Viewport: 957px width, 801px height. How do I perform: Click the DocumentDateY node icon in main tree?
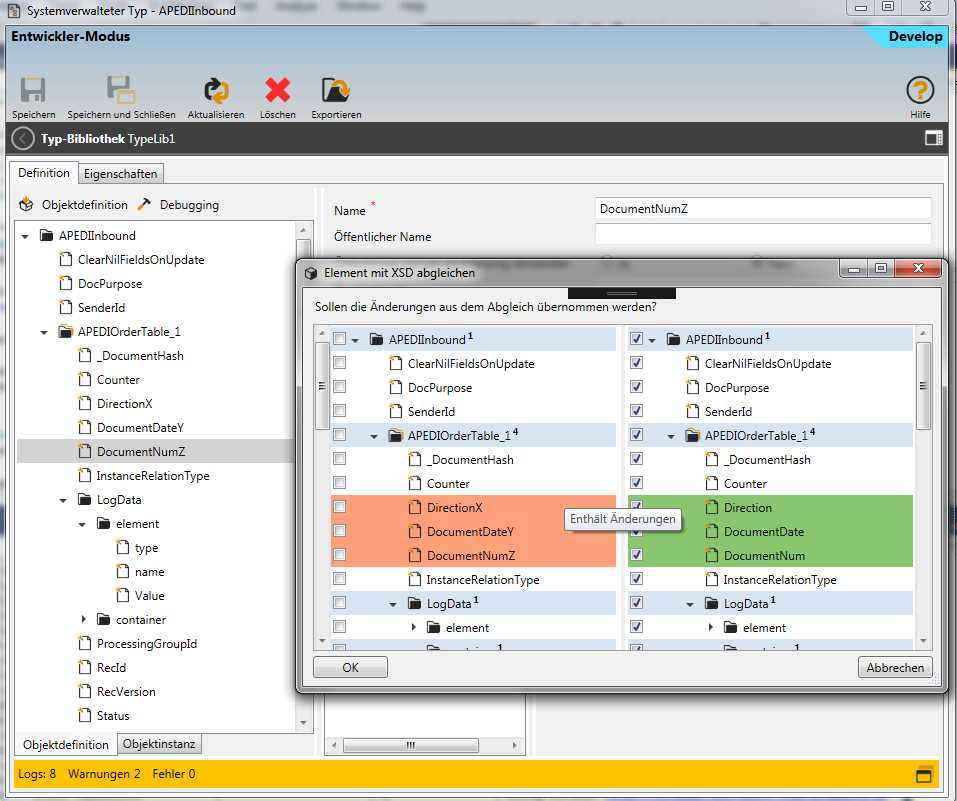85,427
